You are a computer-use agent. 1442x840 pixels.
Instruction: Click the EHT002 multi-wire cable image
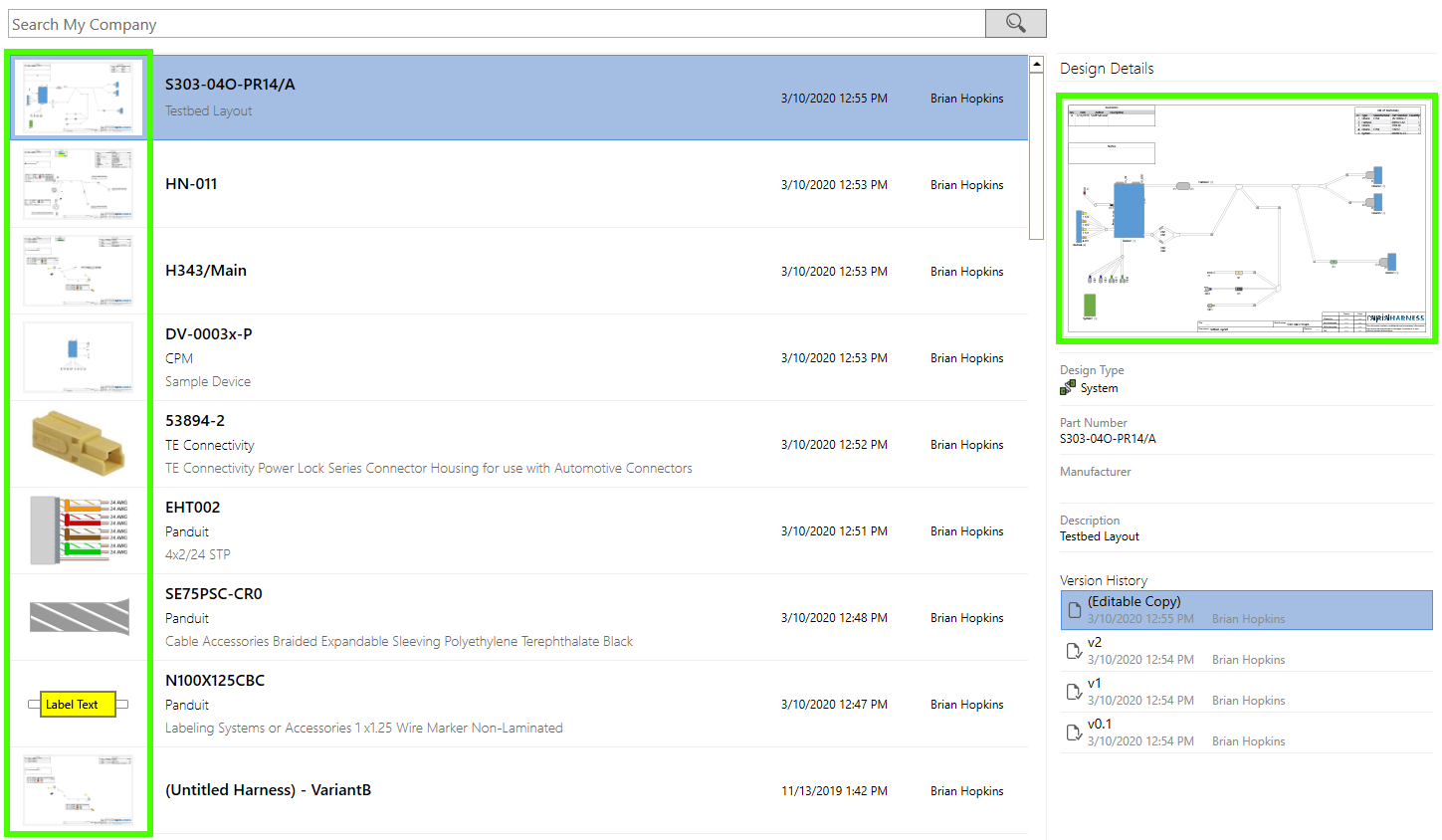(80, 530)
